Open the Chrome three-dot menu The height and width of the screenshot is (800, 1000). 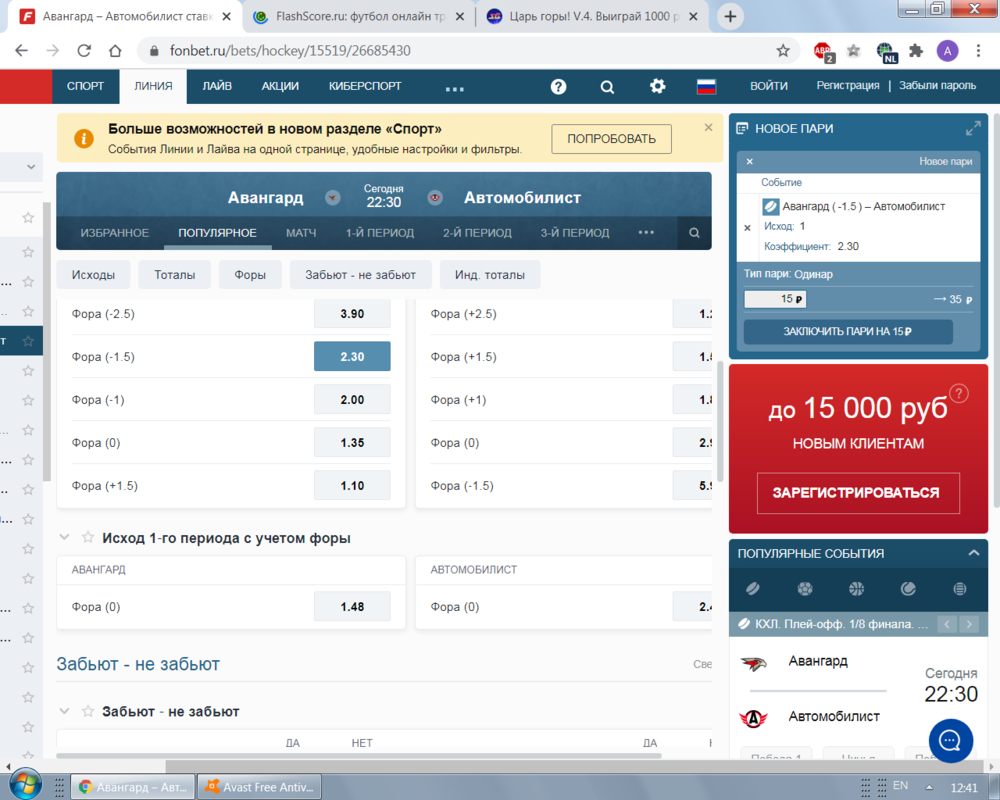coord(978,51)
